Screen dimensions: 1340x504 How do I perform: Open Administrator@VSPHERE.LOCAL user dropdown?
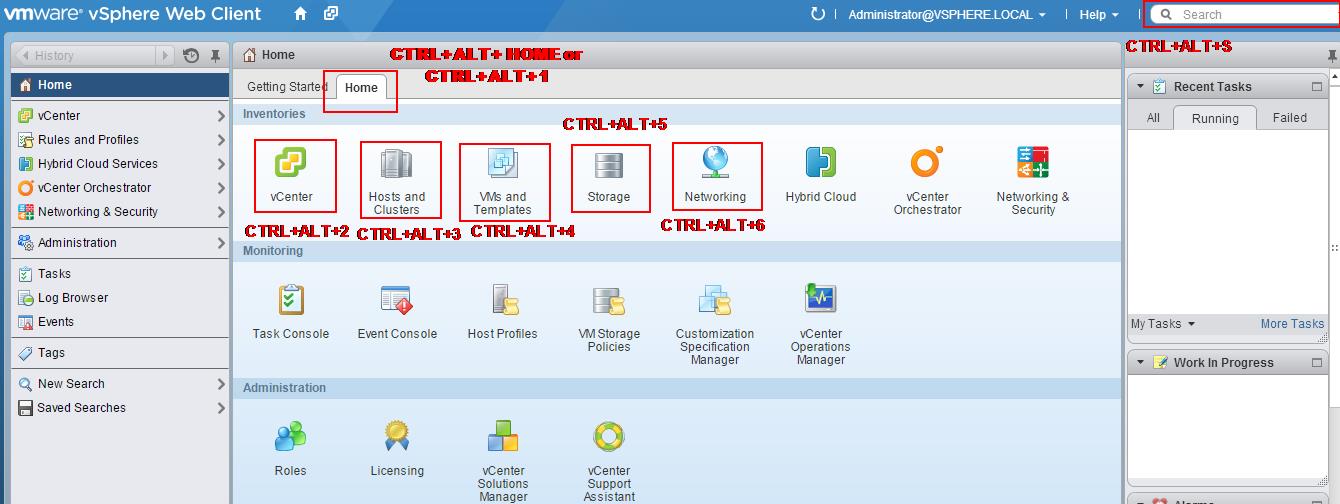pyautogui.click(x=947, y=15)
